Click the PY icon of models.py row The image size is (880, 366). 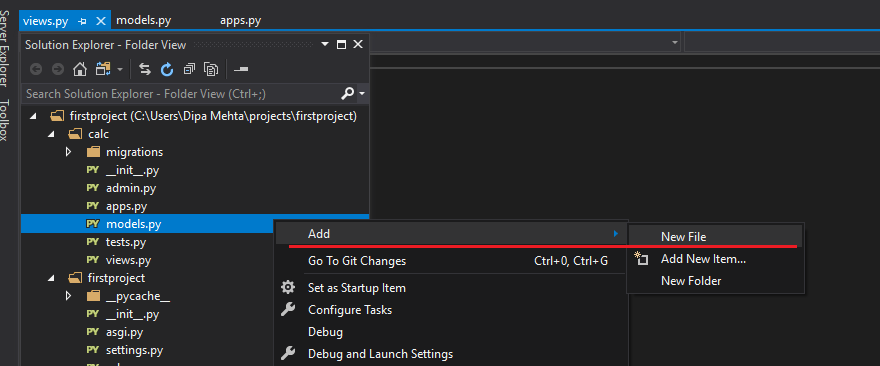pos(93,224)
